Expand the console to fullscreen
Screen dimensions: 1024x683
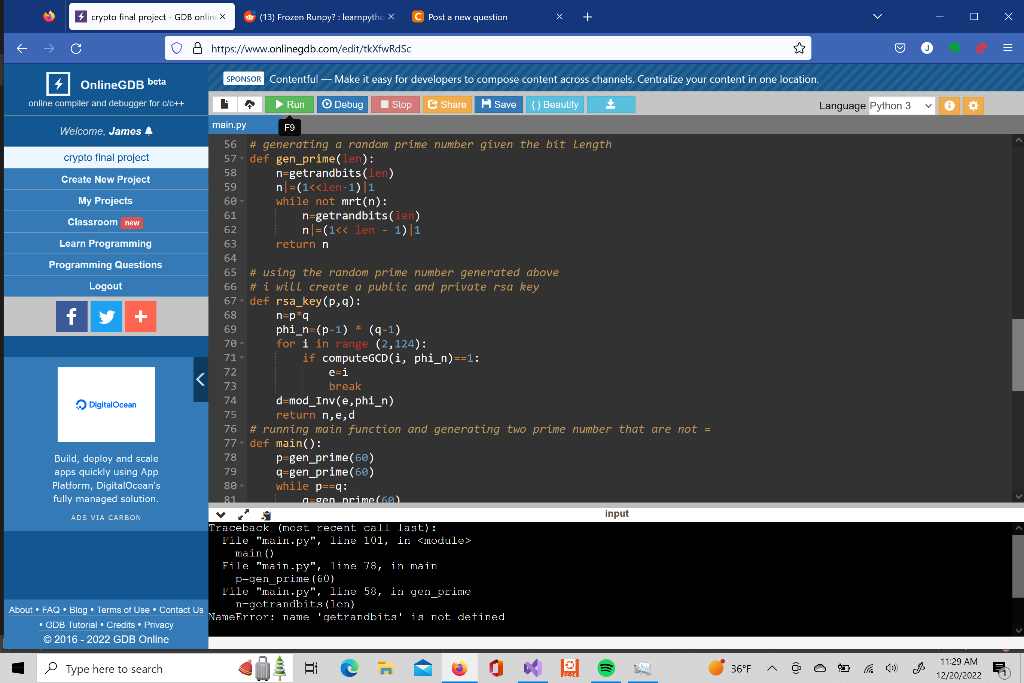coord(242,514)
